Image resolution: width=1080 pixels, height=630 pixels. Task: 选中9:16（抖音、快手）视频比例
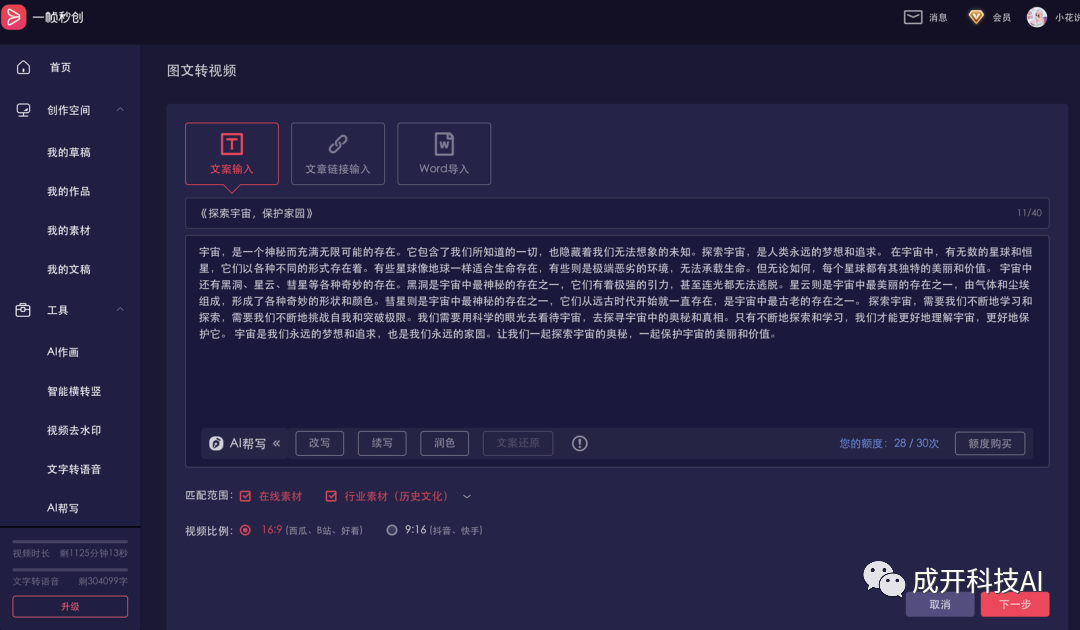[391, 530]
